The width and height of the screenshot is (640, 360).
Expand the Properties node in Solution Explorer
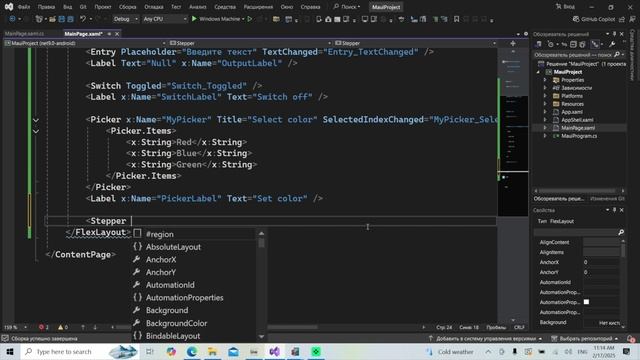545,80
